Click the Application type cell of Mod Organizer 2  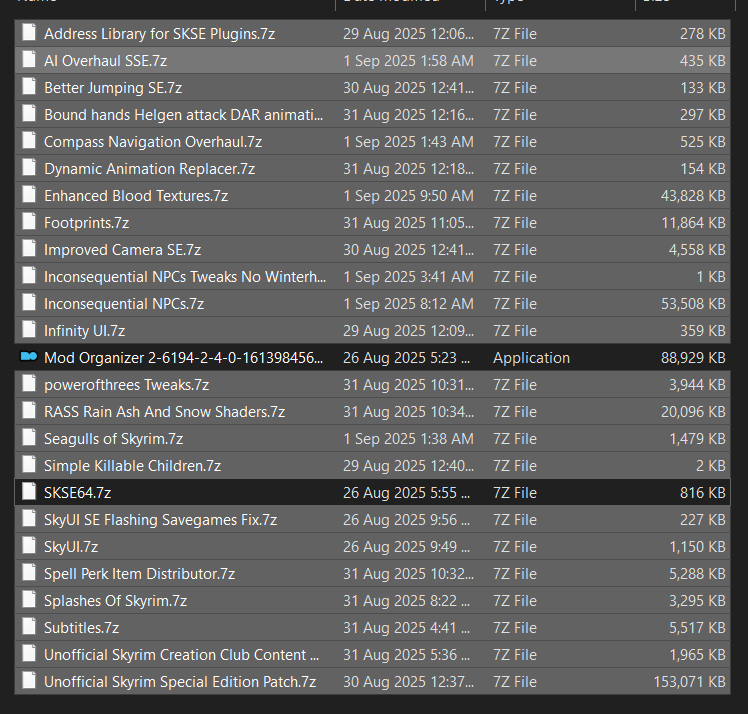531,358
